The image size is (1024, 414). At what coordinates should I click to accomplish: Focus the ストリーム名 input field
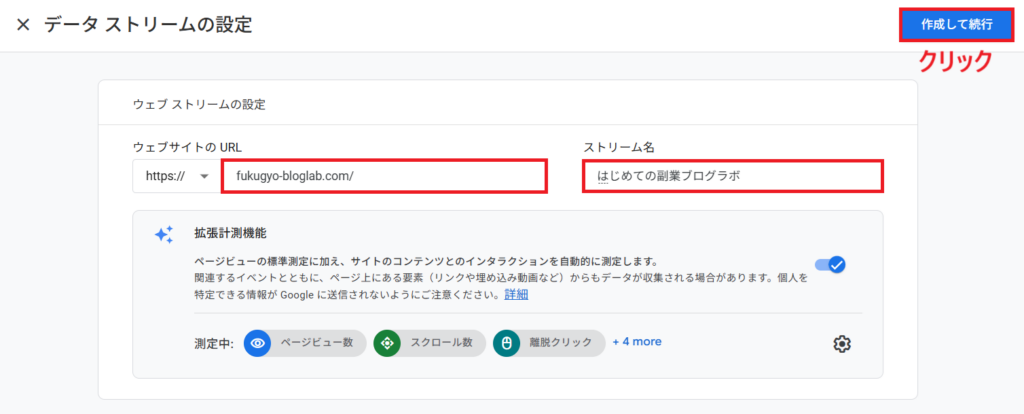coord(732,176)
